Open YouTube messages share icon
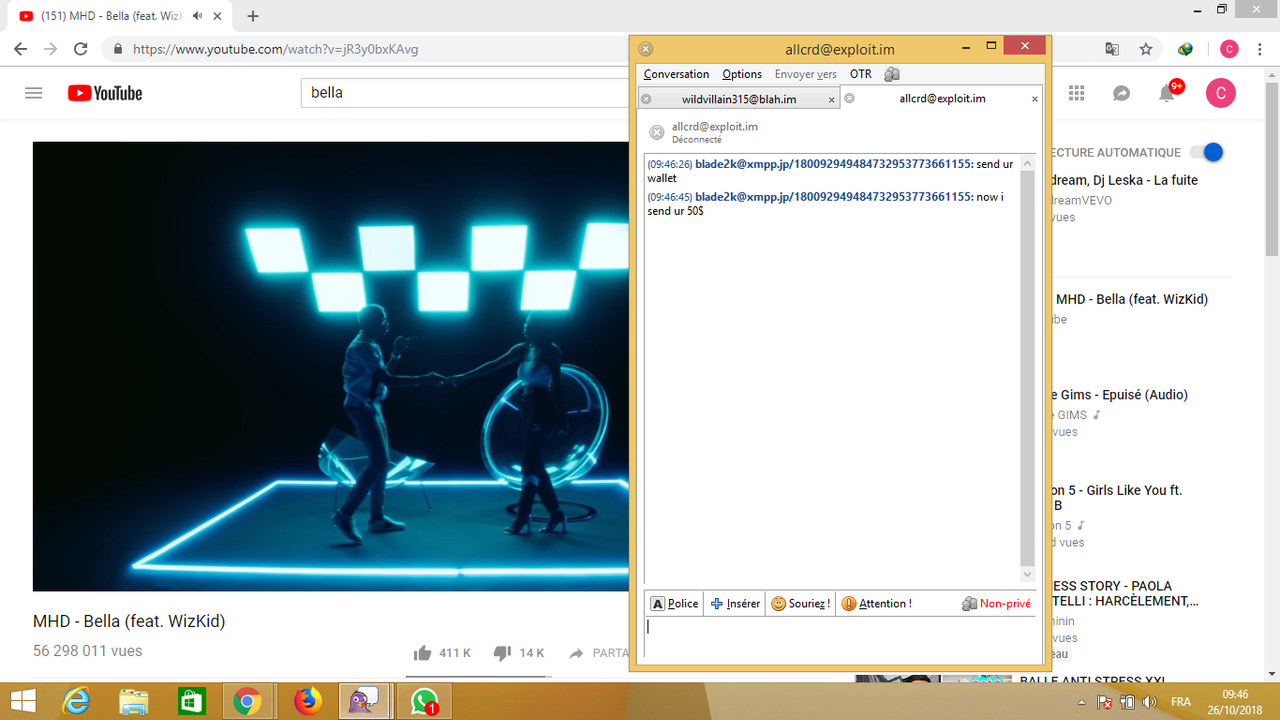Image resolution: width=1280 pixels, height=720 pixels. pyautogui.click(x=1121, y=93)
